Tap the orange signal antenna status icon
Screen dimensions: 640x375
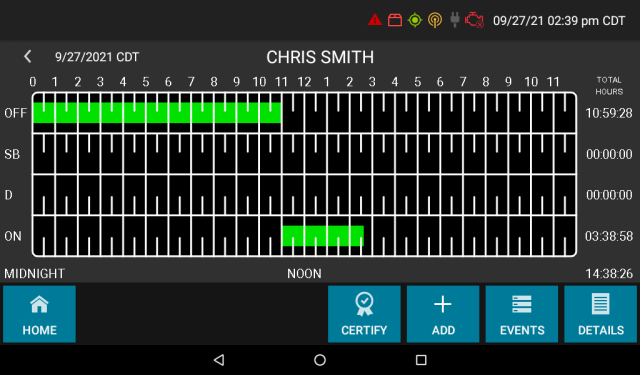[x=435, y=20]
